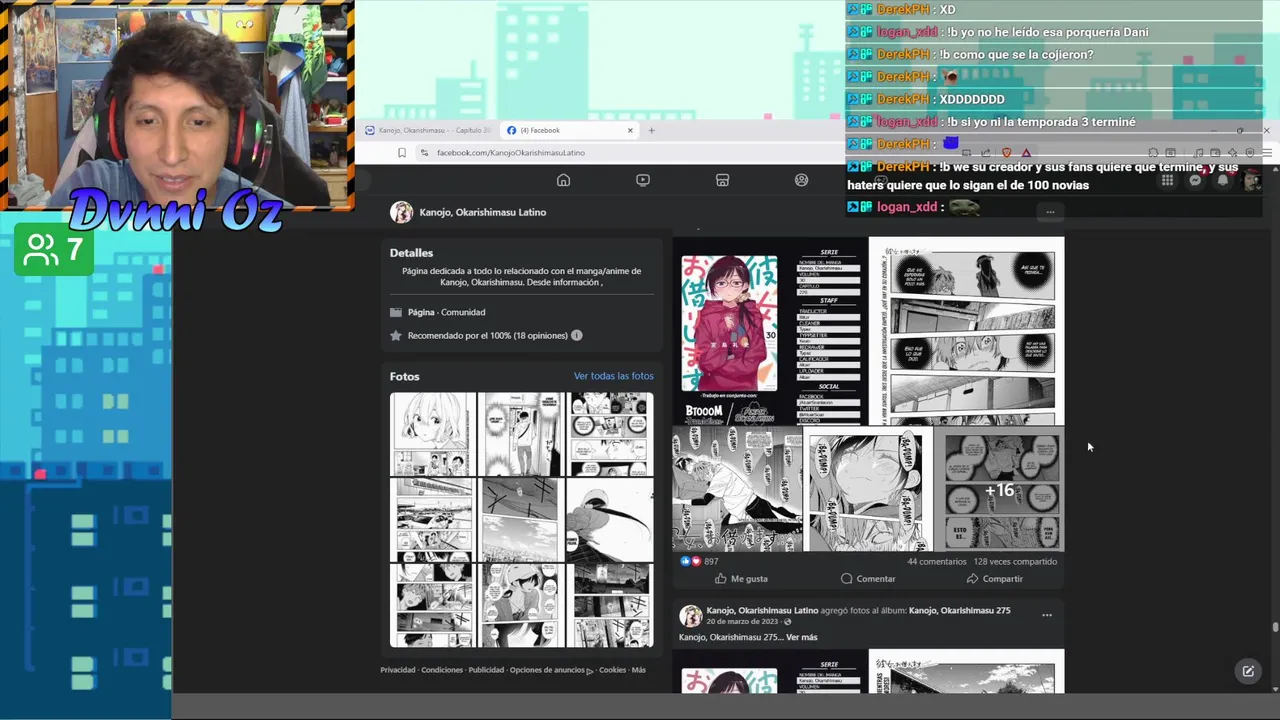The height and width of the screenshot is (720, 1280).
Task: Open options menu on the 275 post
Action: (x=1047, y=615)
